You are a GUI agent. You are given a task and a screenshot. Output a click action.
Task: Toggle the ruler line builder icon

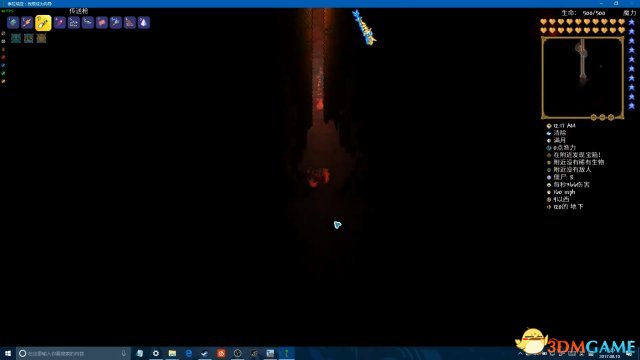coord(3,33)
